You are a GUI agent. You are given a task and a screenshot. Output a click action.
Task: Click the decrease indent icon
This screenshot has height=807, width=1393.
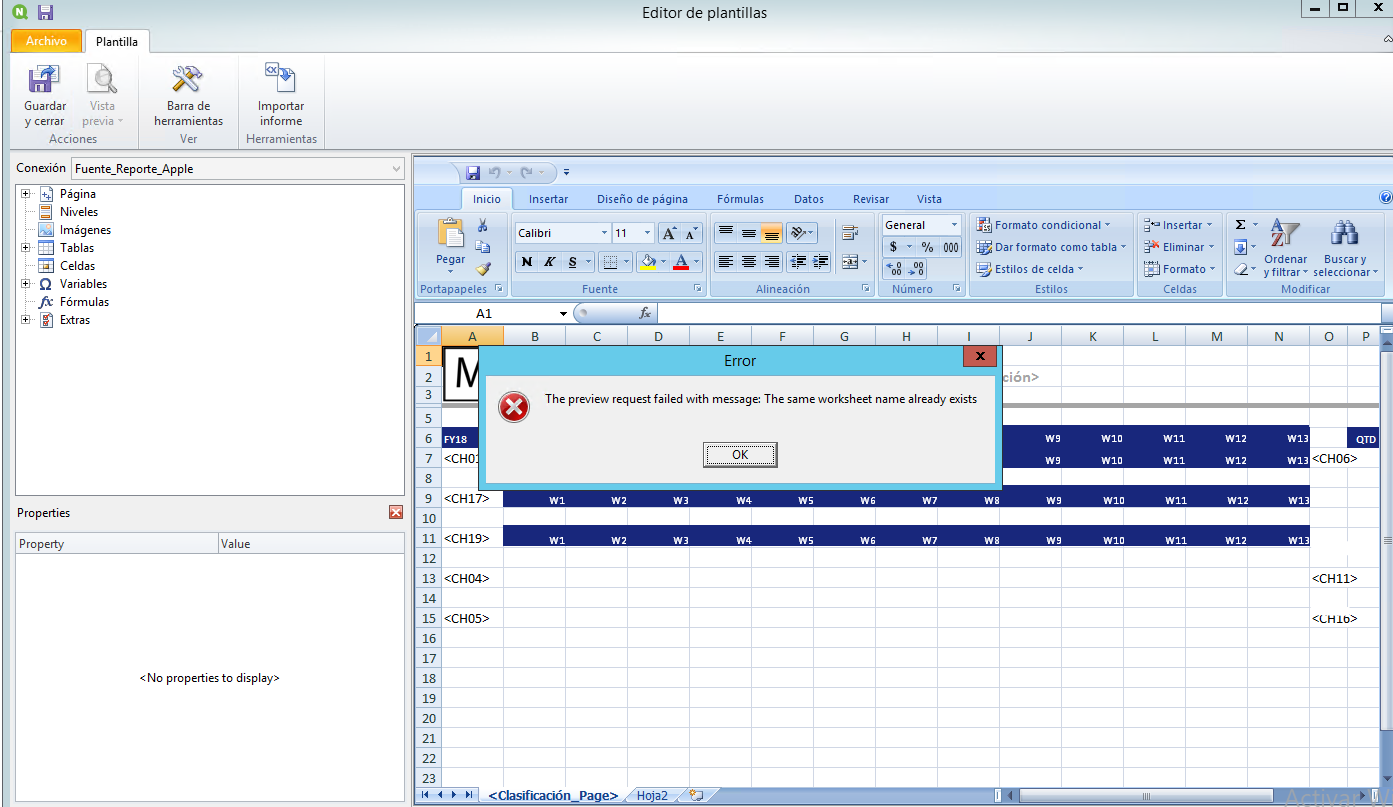click(x=798, y=262)
